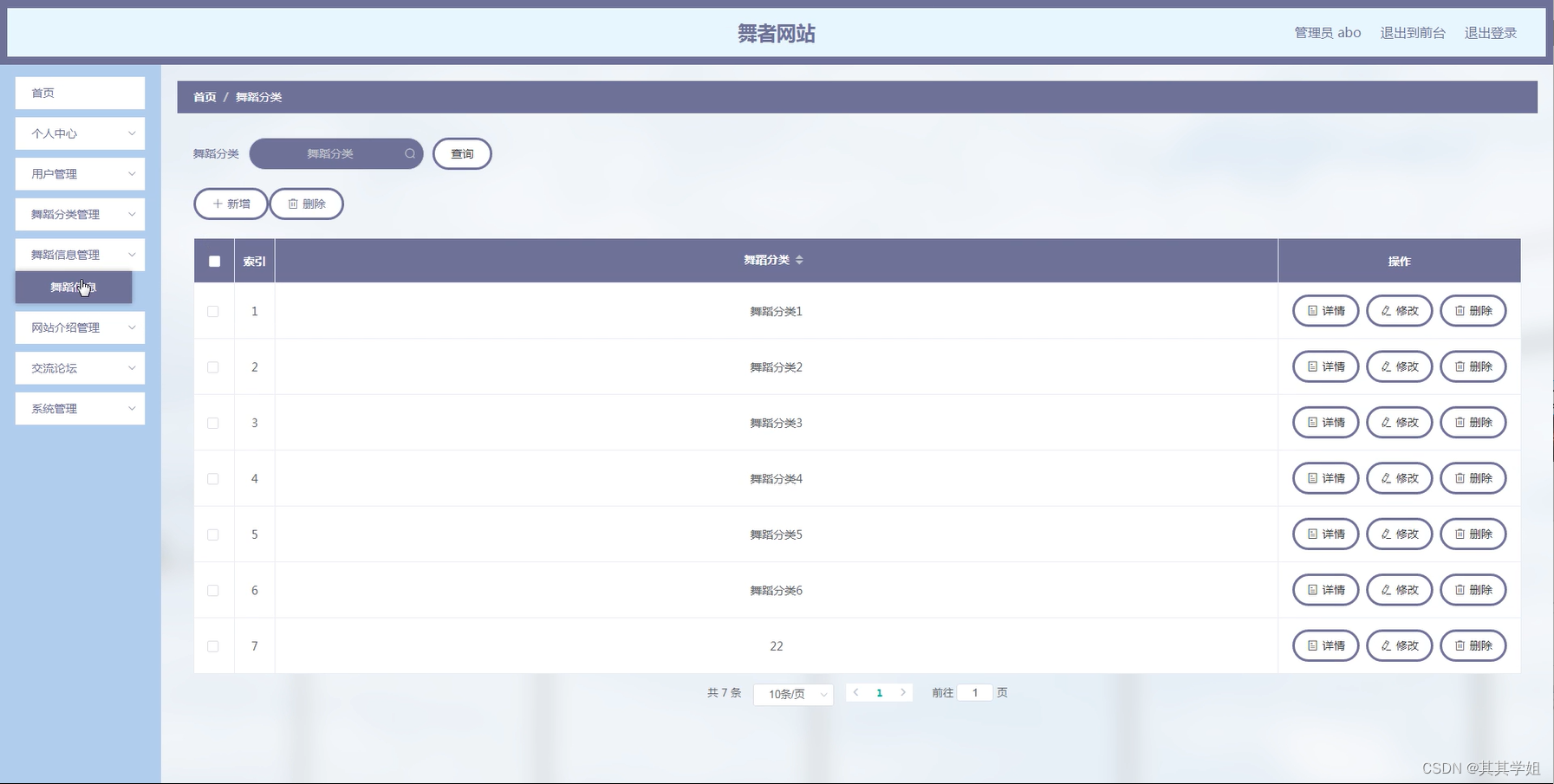1554x784 pixels.
Task: Click the search magnifier icon in 舞蹈分类 field
Action: tap(409, 153)
